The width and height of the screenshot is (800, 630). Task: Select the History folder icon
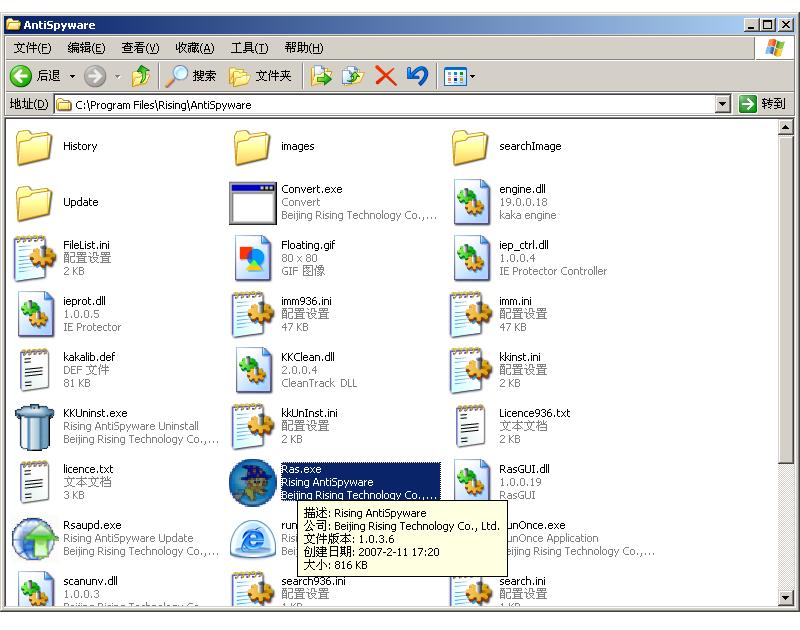point(34,146)
